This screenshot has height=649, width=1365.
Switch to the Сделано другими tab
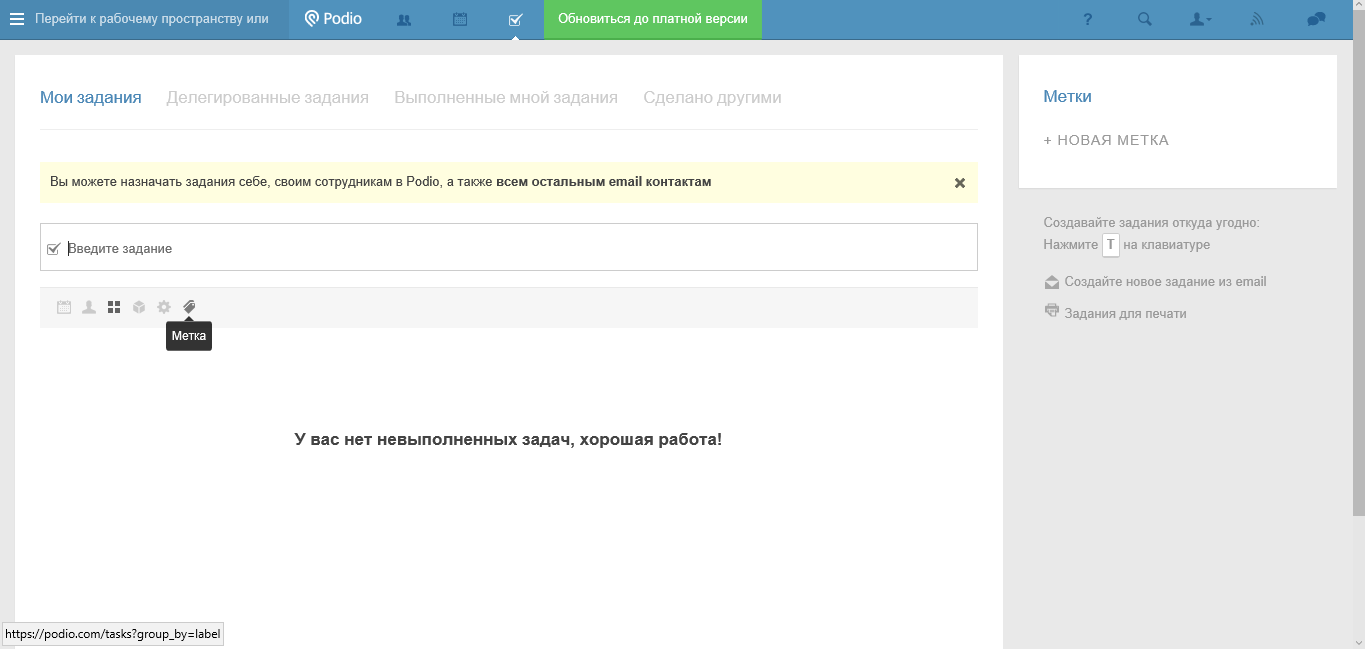pos(711,97)
